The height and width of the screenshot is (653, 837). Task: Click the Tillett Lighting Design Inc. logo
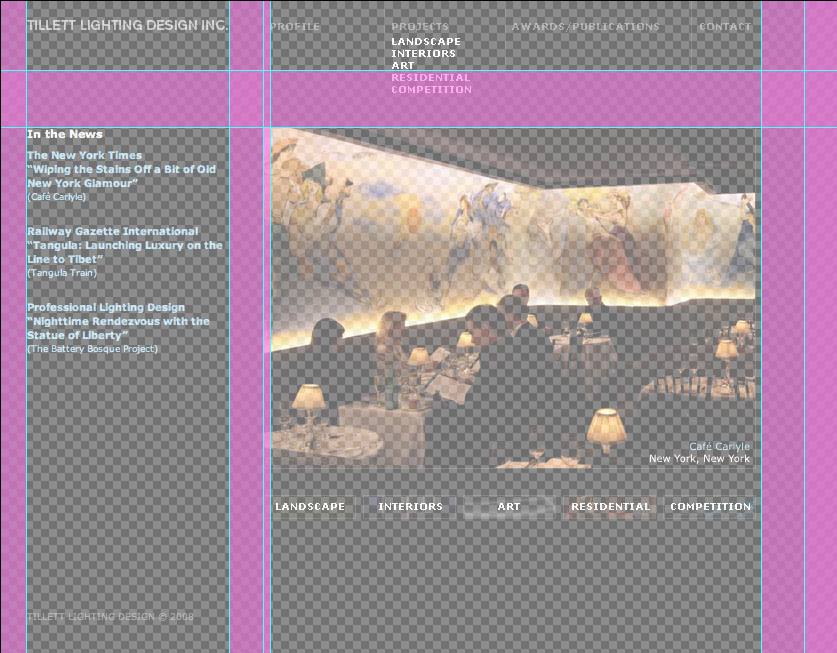click(x=127, y=24)
